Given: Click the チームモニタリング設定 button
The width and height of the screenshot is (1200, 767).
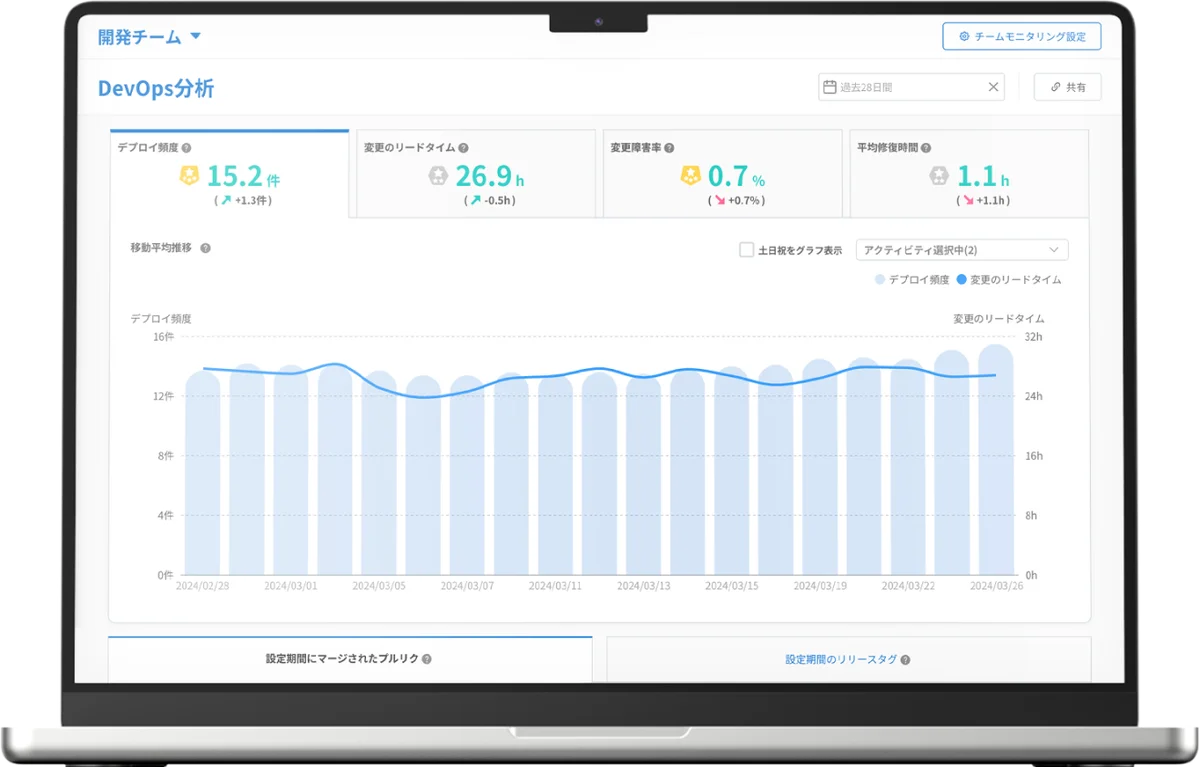Looking at the screenshot, I should tap(1021, 37).
